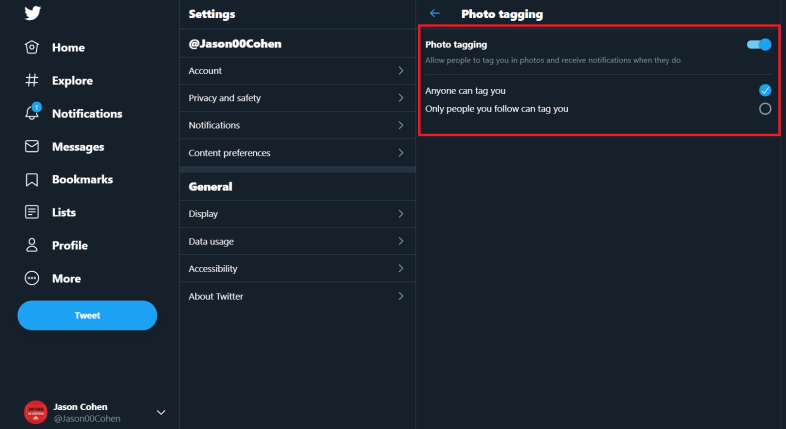The height and width of the screenshot is (429, 786).
Task: Select Anyone can tag you option
Action: point(765,90)
